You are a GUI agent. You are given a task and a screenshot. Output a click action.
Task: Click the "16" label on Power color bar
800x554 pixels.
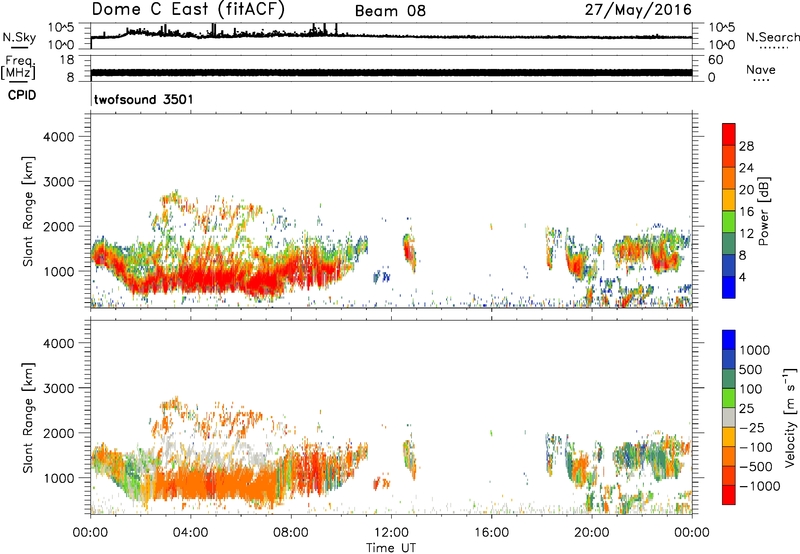point(746,212)
